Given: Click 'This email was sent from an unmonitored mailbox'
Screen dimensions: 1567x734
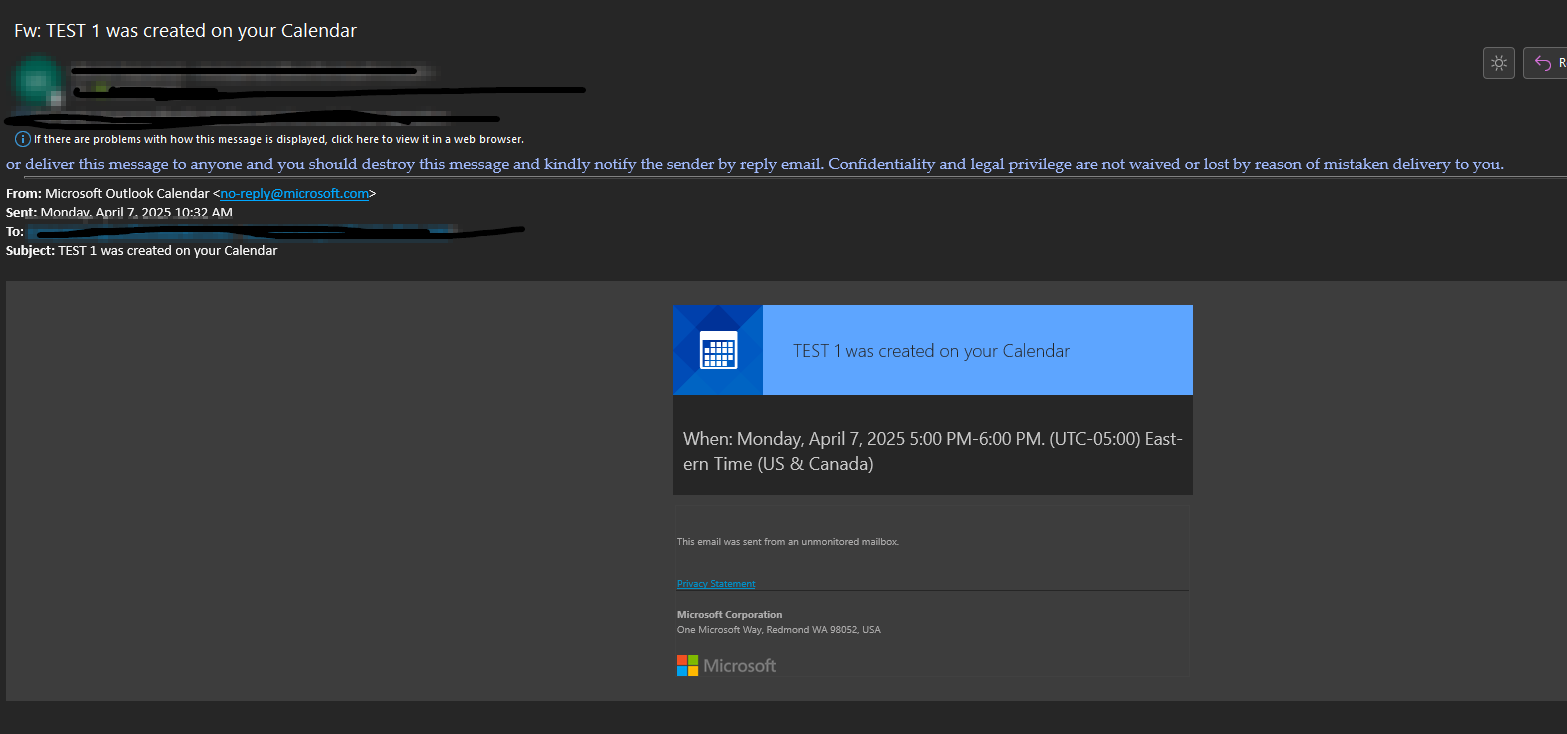Looking at the screenshot, I should point(788,542).
